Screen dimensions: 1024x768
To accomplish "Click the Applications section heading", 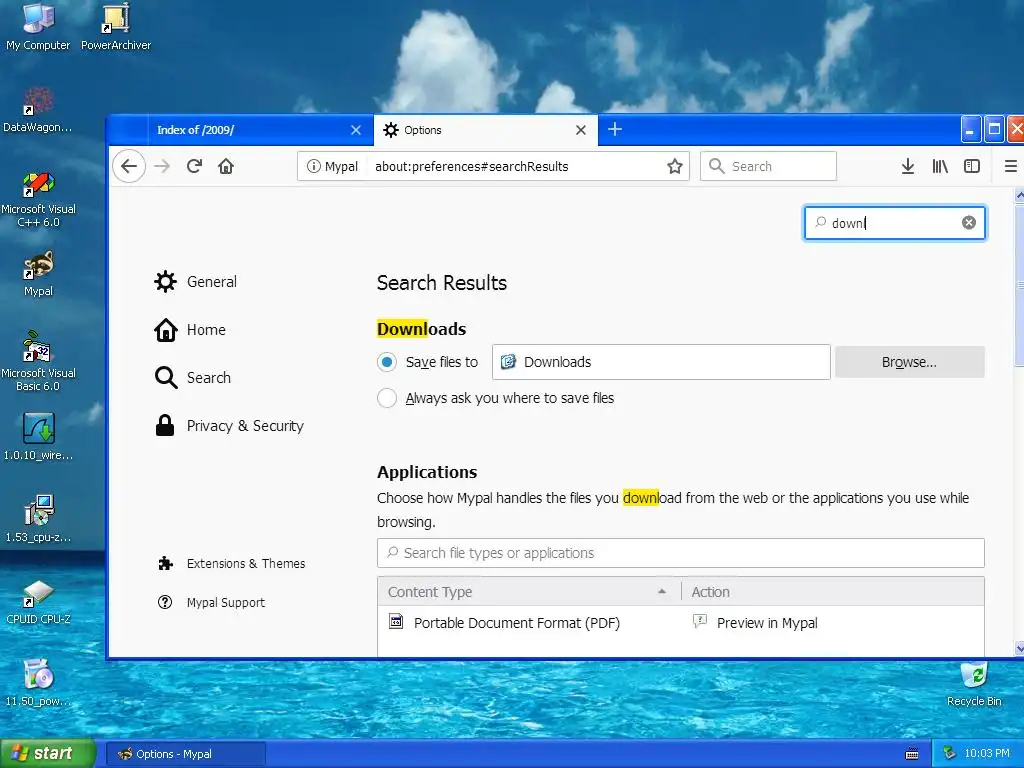I will click(427, 472).
